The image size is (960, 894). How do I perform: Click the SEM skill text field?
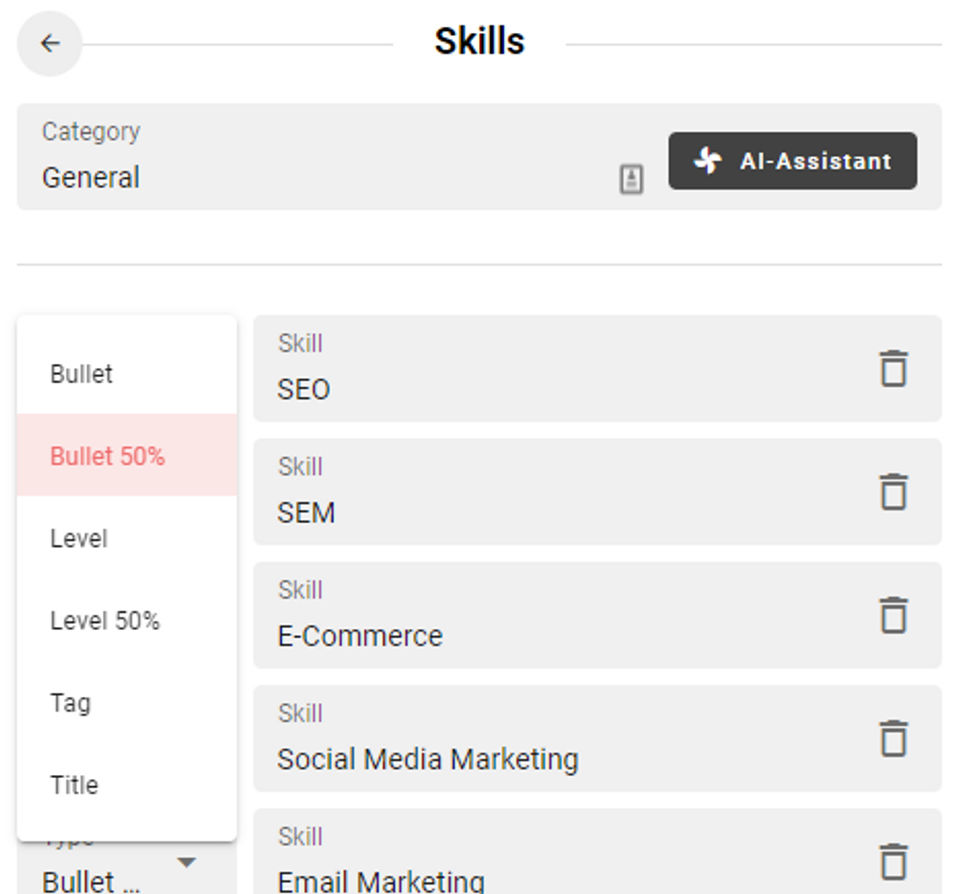coord(560,512)
